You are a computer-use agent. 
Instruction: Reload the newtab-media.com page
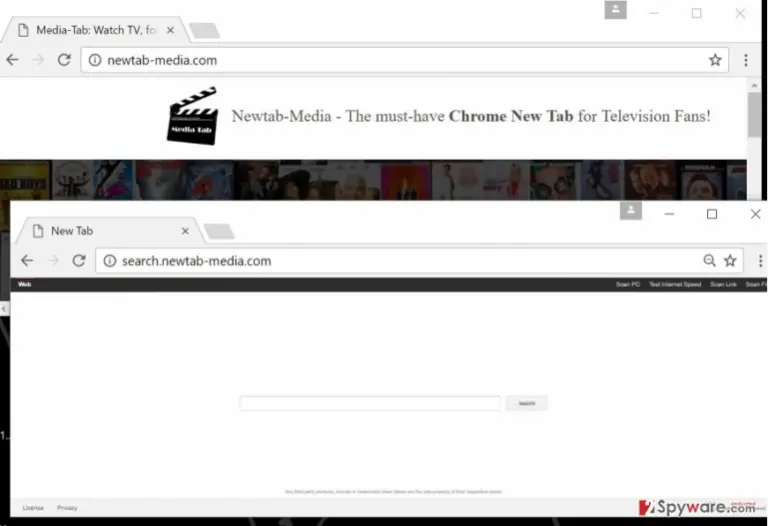(x=64, y=60)
